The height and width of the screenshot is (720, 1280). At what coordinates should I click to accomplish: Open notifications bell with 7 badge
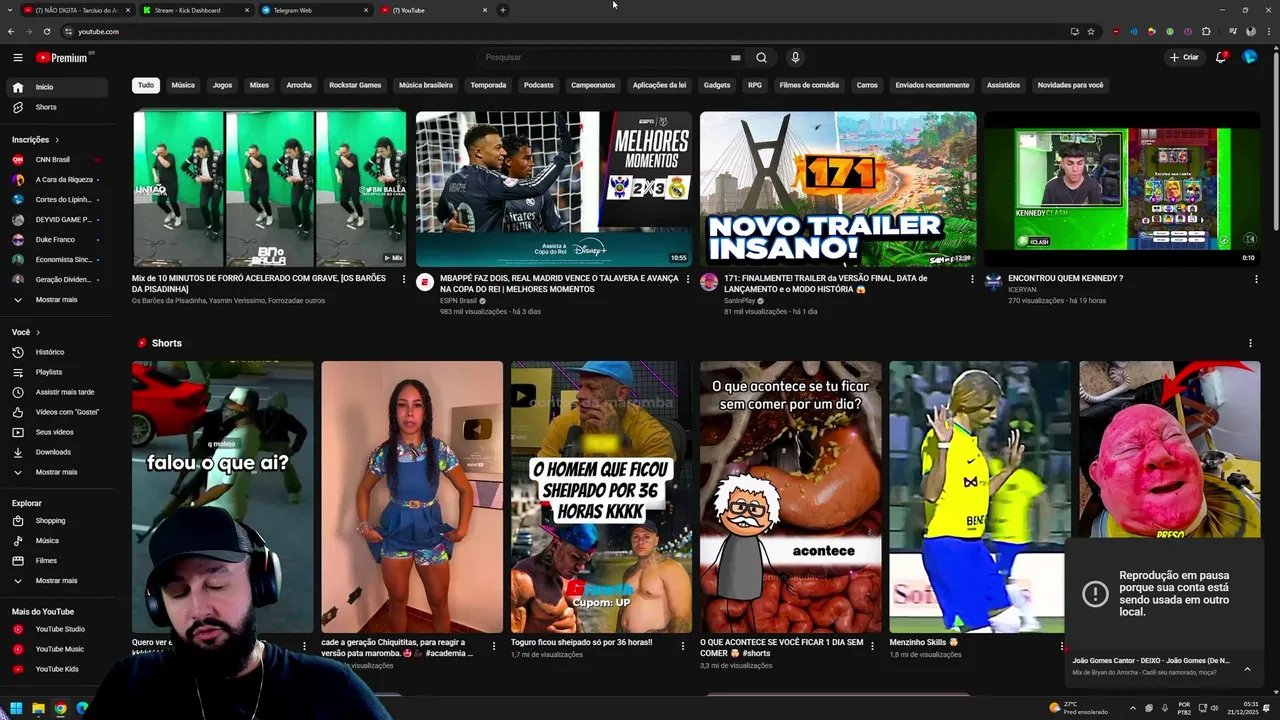tap(1221, 57)
